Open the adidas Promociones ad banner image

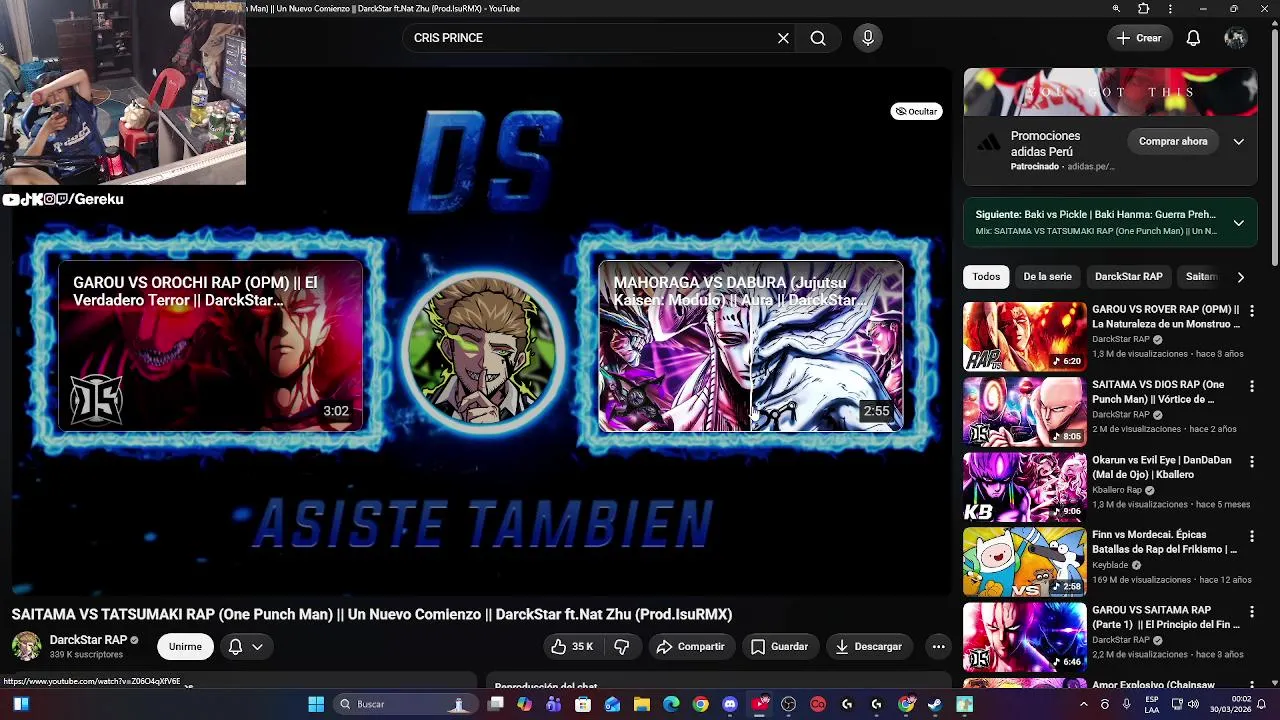coord(1110,92)
